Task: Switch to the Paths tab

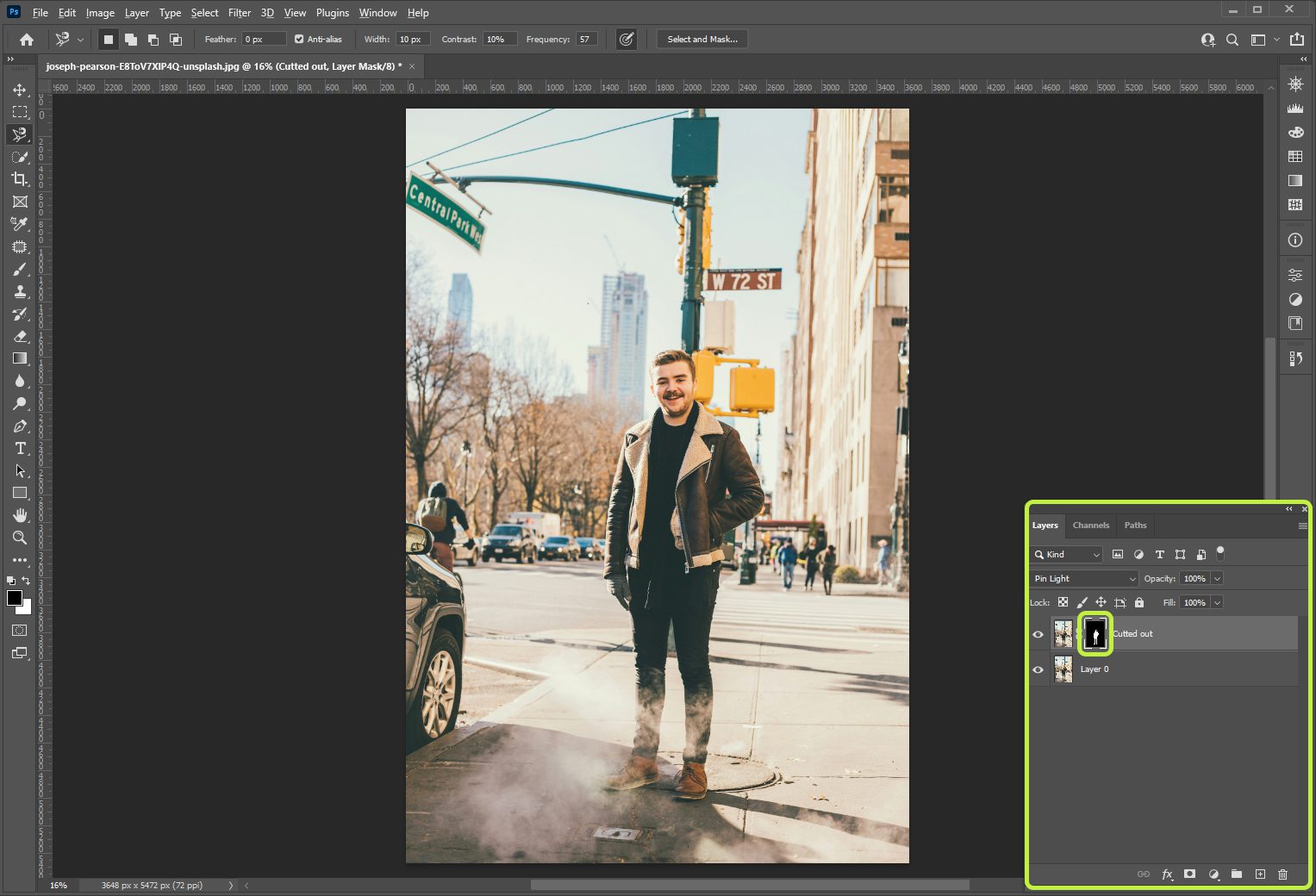Action: [x=1136, y=526]
